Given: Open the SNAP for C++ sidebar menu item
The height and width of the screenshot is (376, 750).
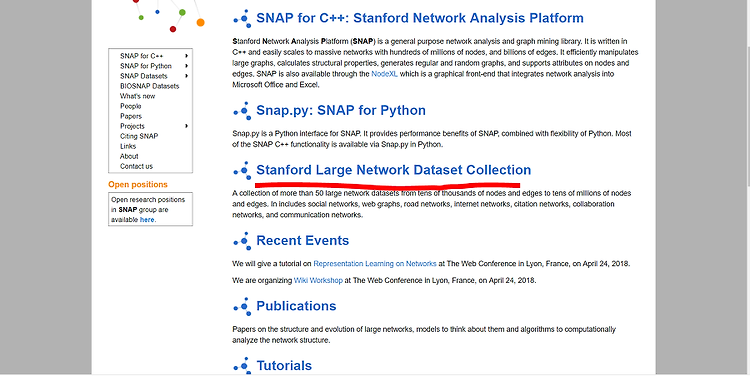Looking at the screenshot, I should tap(141, 56).
